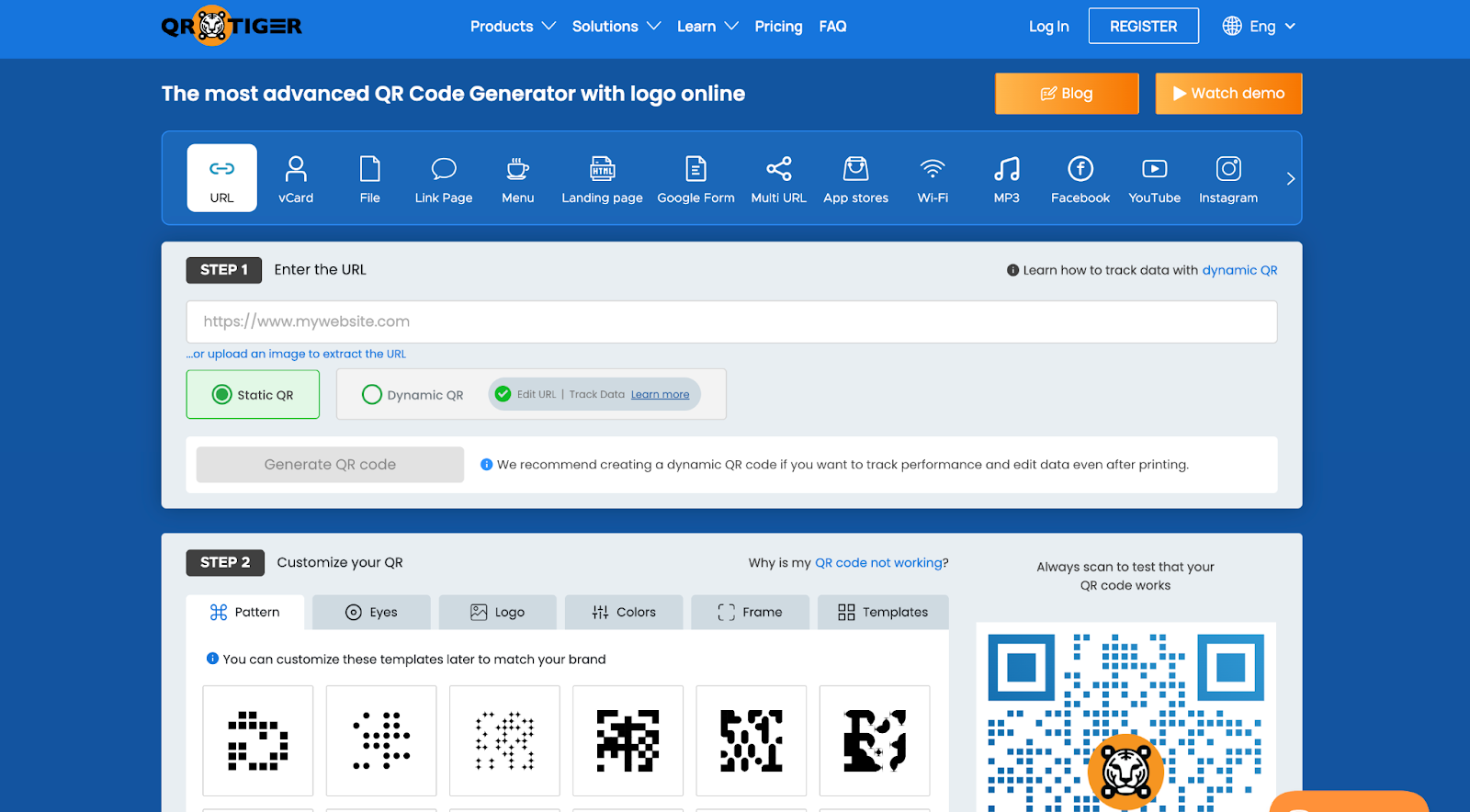Select the YouTube QR type
Screen dimensions: 1470x812
coord(1154,178)
